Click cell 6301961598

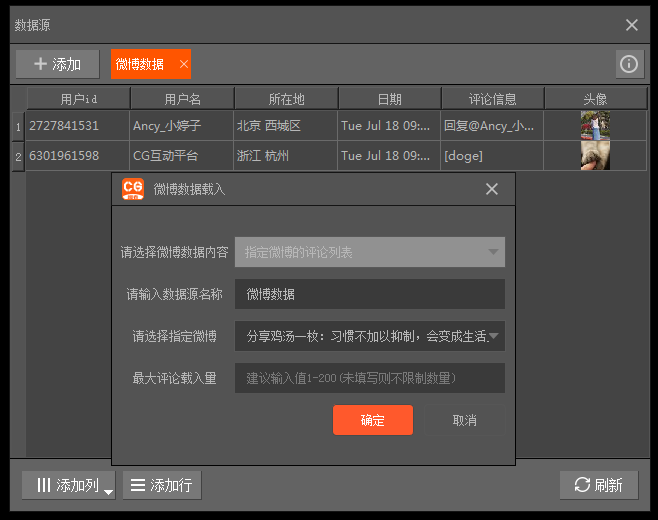77,156
